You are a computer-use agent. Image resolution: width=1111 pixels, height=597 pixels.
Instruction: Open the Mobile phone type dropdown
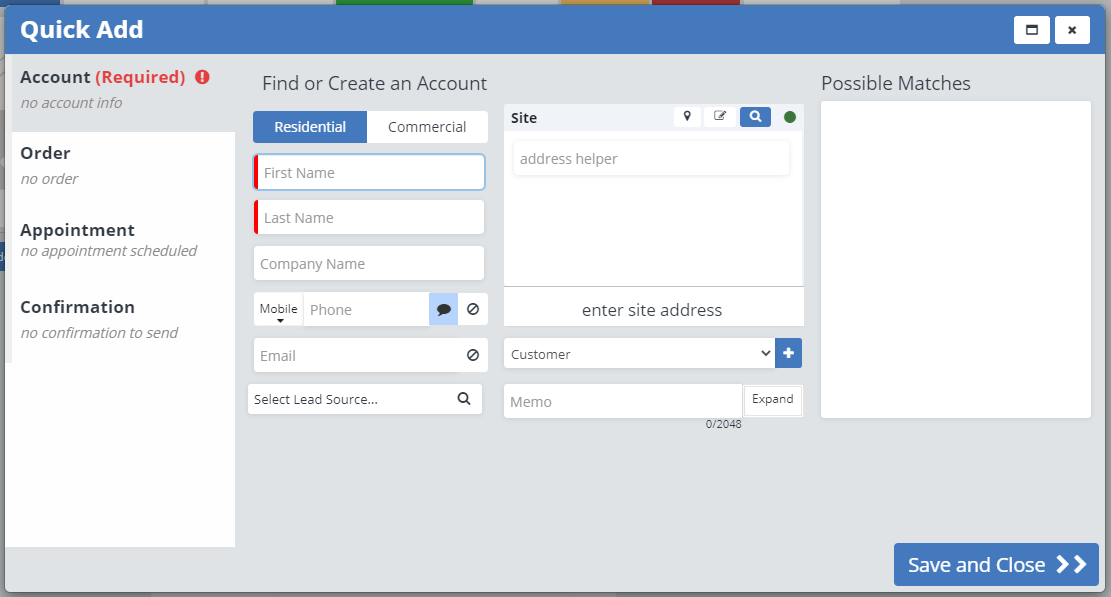click(x=279, y=311)
